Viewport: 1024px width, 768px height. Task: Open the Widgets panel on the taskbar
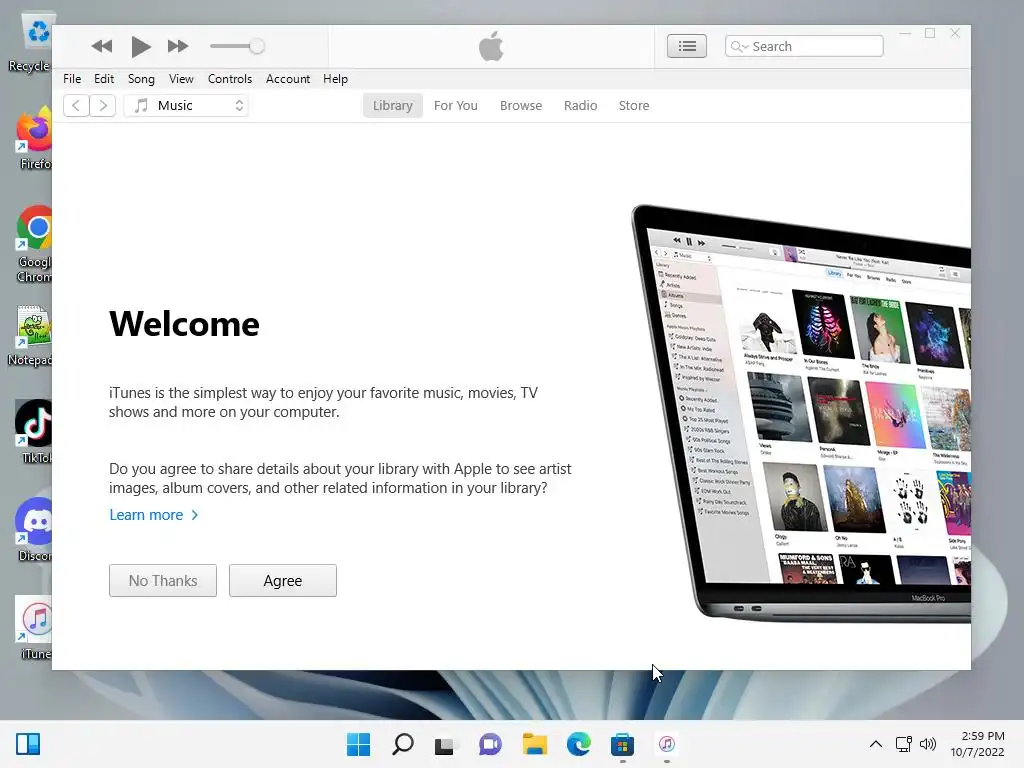[28, 744]
